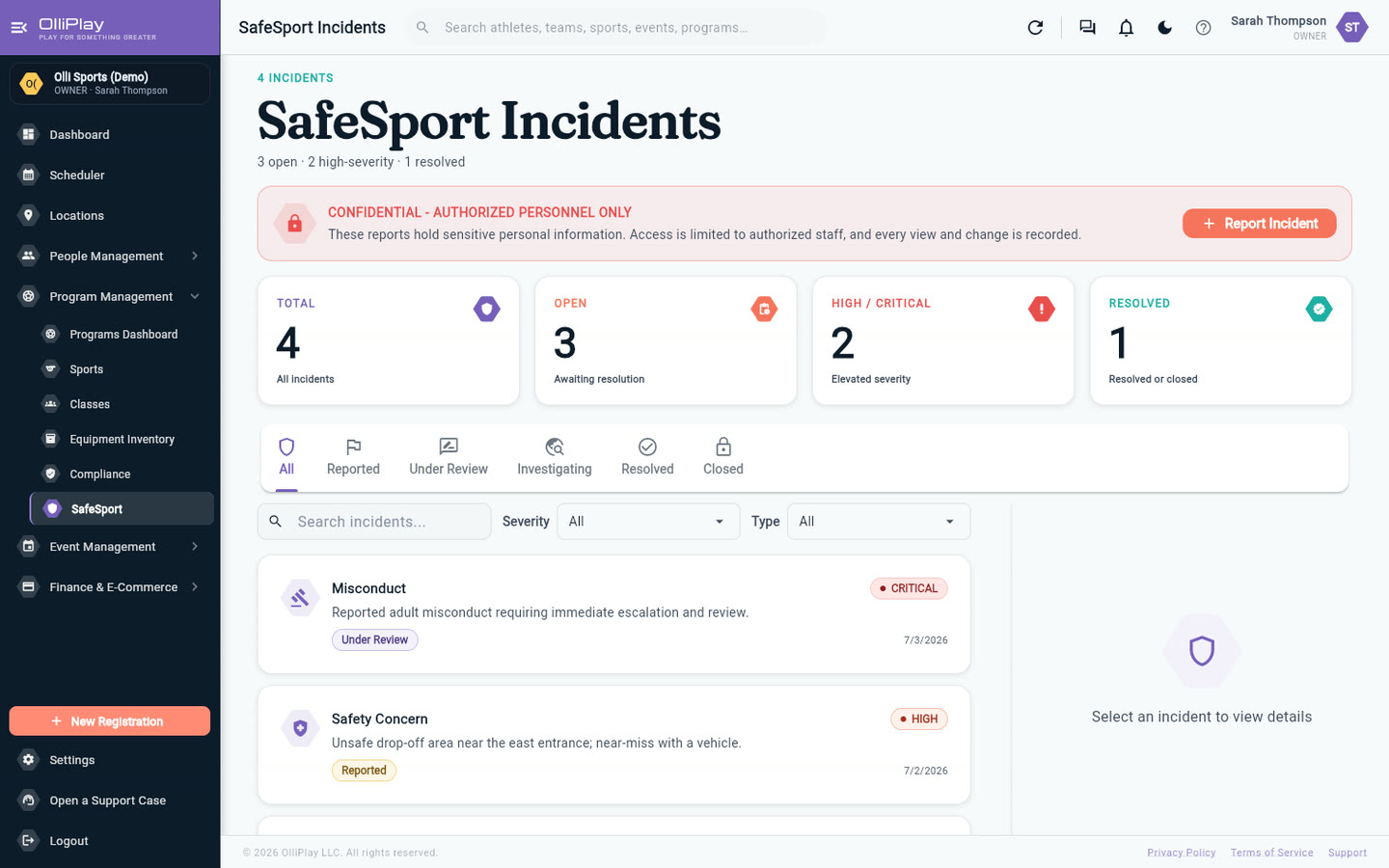Open the messages chat icon

pyautogui.click(x=1087, y=27)
